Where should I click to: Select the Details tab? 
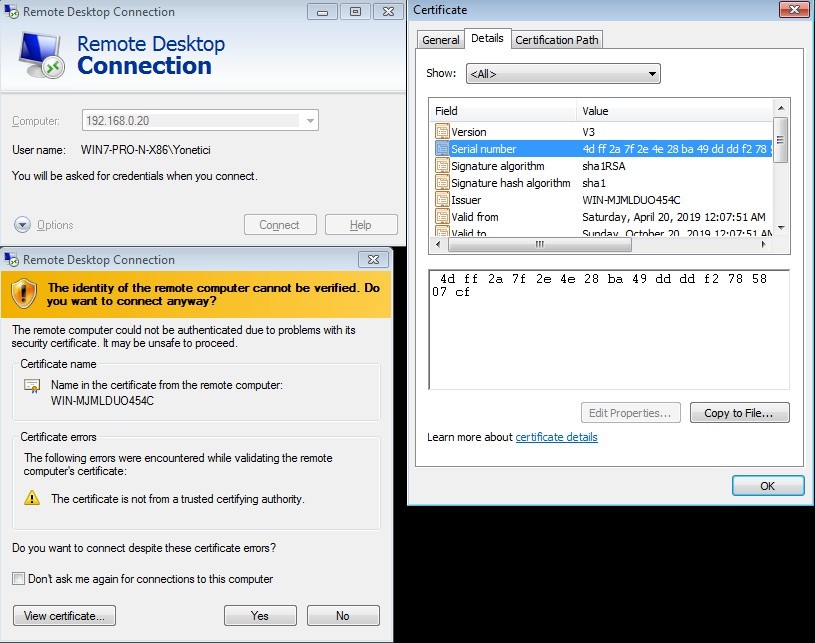point(487,38)
